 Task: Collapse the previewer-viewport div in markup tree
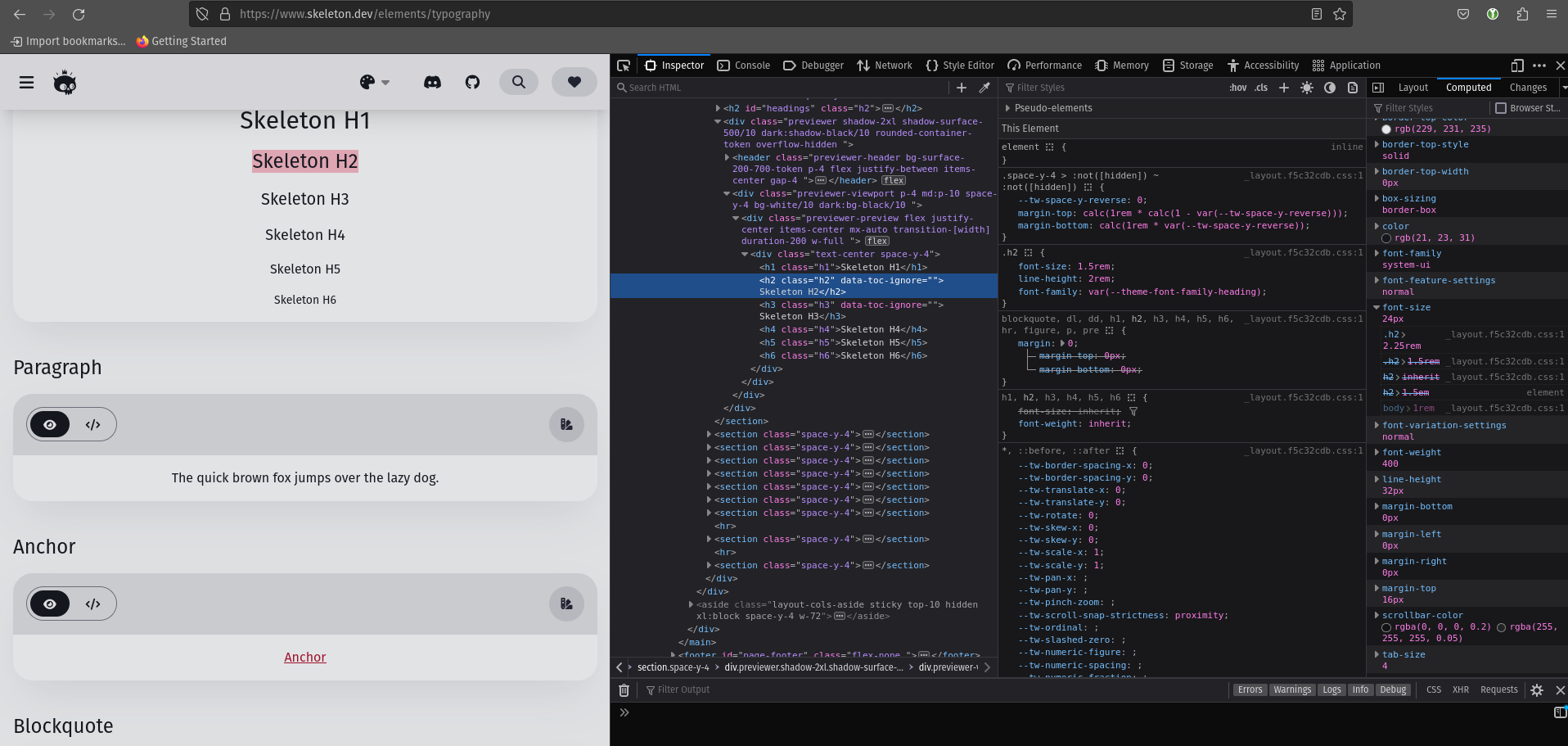[x=727, y=193]
